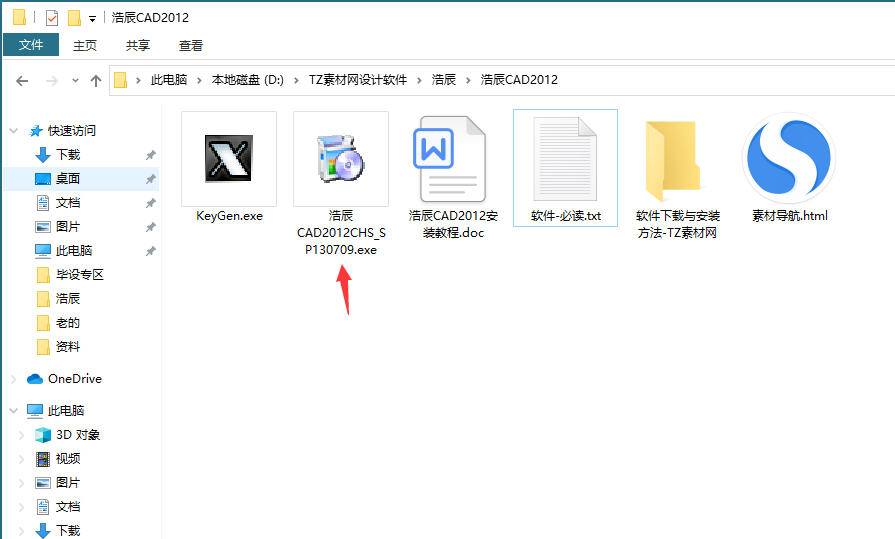Viewport: 895px width, 539px height.
Task: Expand the 视频 node
Action: pos(22,458)
